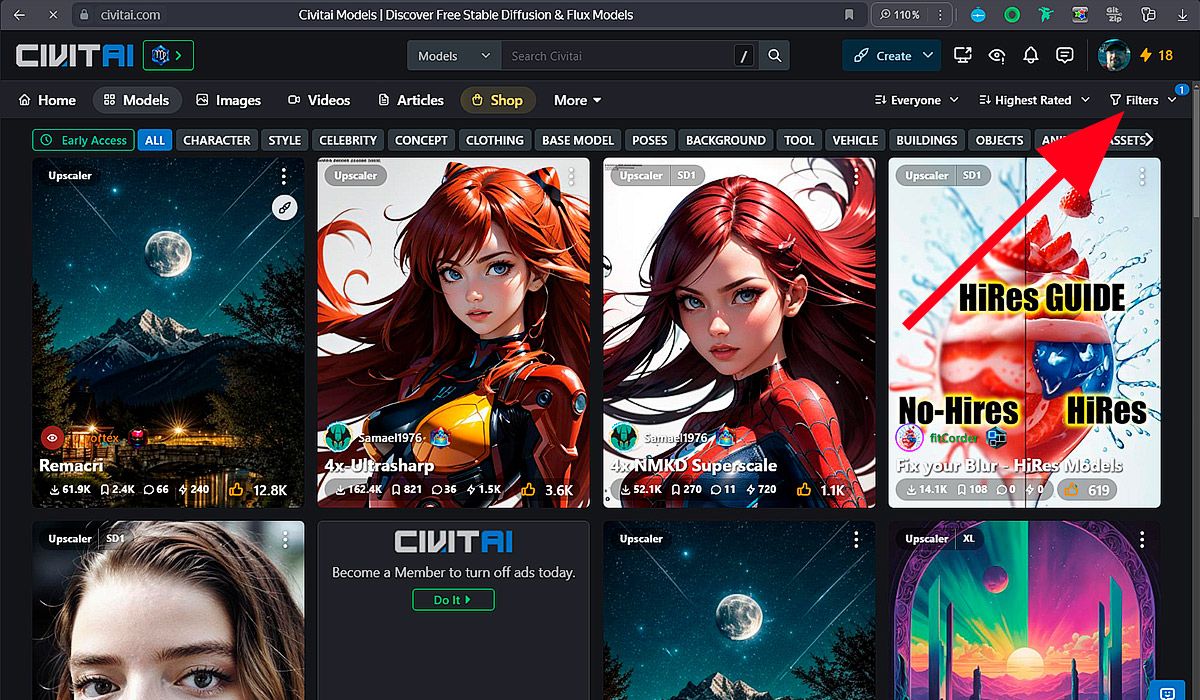1200x700 pixels.
Task: Like 4x-Ultrasharp with the 3.6K thumbs-up
Action: click(x=545, y=490)
